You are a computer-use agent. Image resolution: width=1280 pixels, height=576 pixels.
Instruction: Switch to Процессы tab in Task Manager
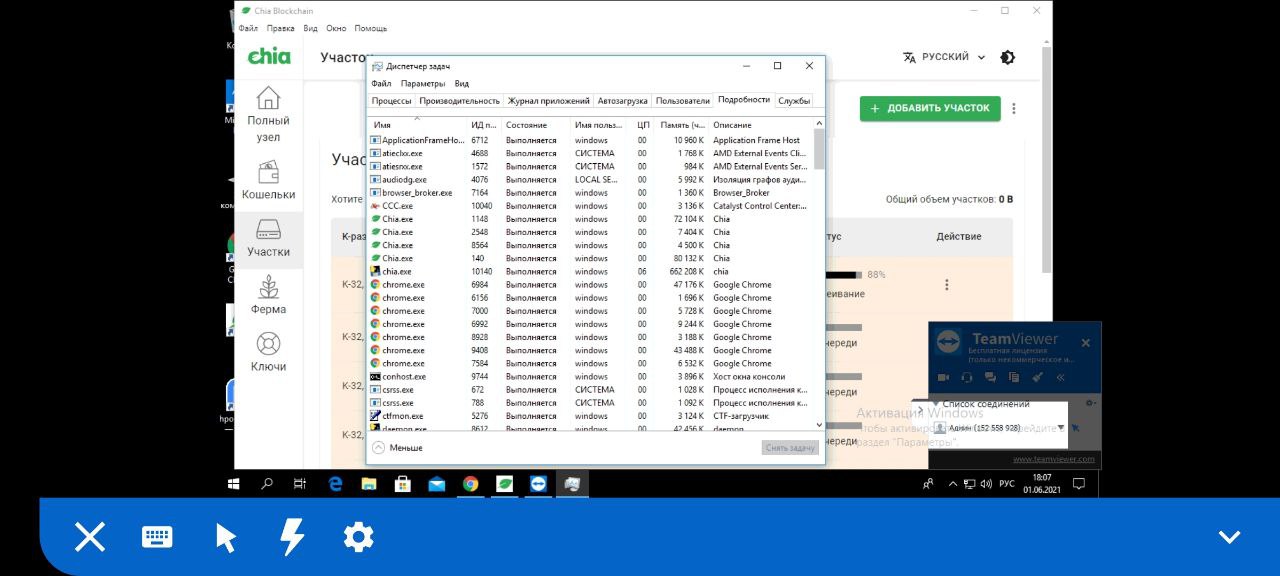click(x=391, y=101)
